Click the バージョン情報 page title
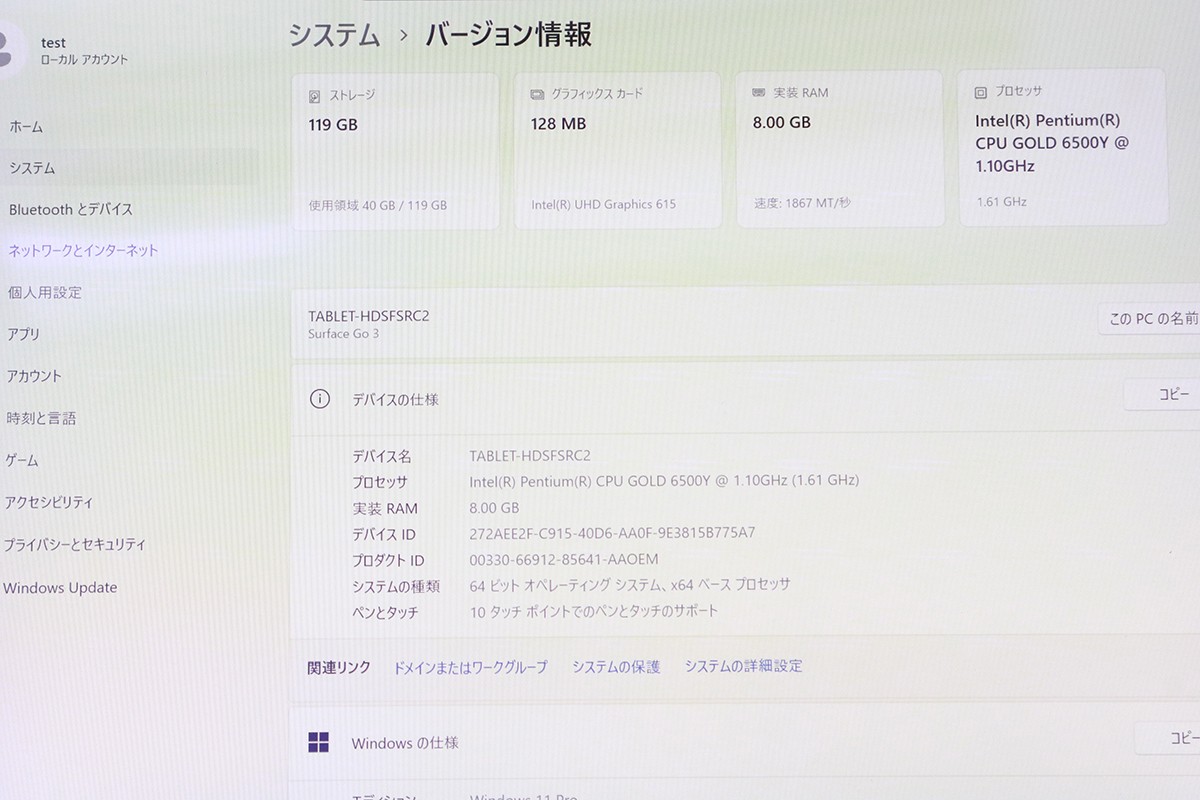Viewport: 1200px width, 800px height. click(509, 35)
